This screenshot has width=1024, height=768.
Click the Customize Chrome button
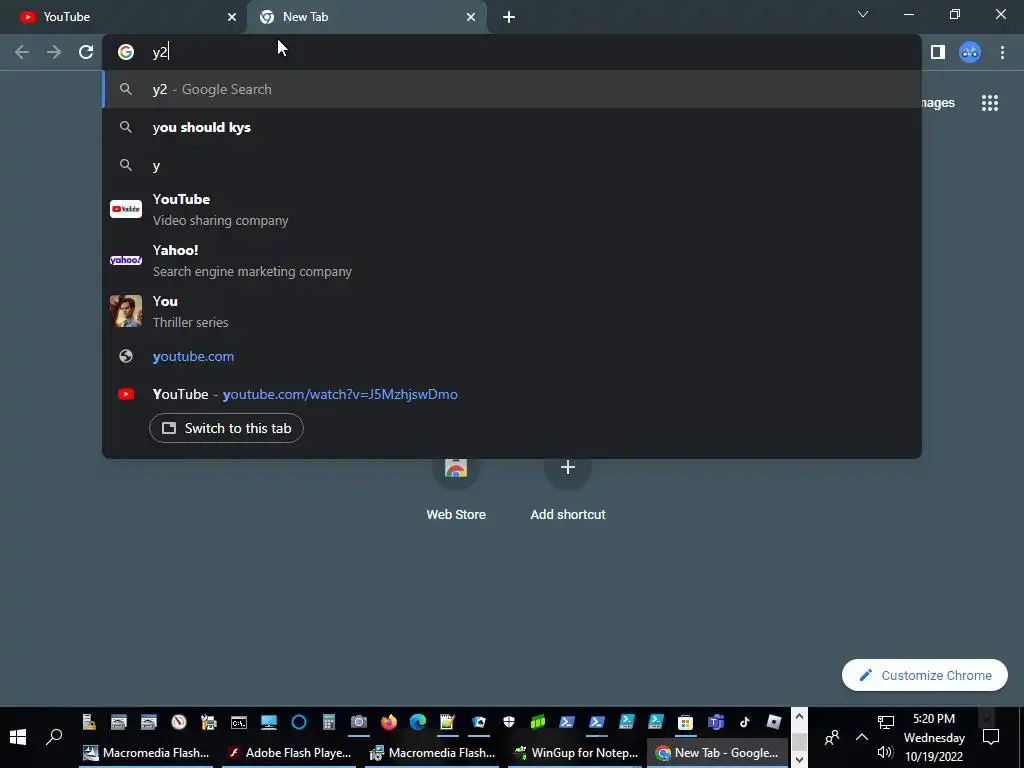pos(924,675)
